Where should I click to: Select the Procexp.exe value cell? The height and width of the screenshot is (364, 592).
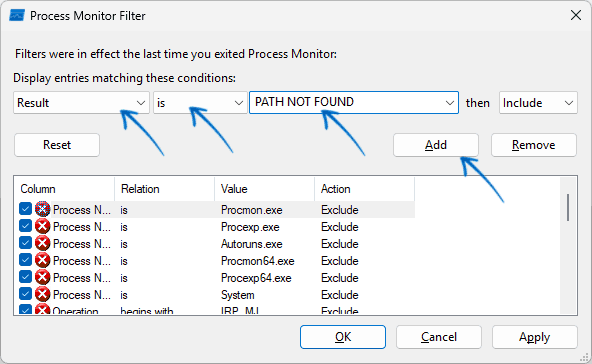point(250,227)
